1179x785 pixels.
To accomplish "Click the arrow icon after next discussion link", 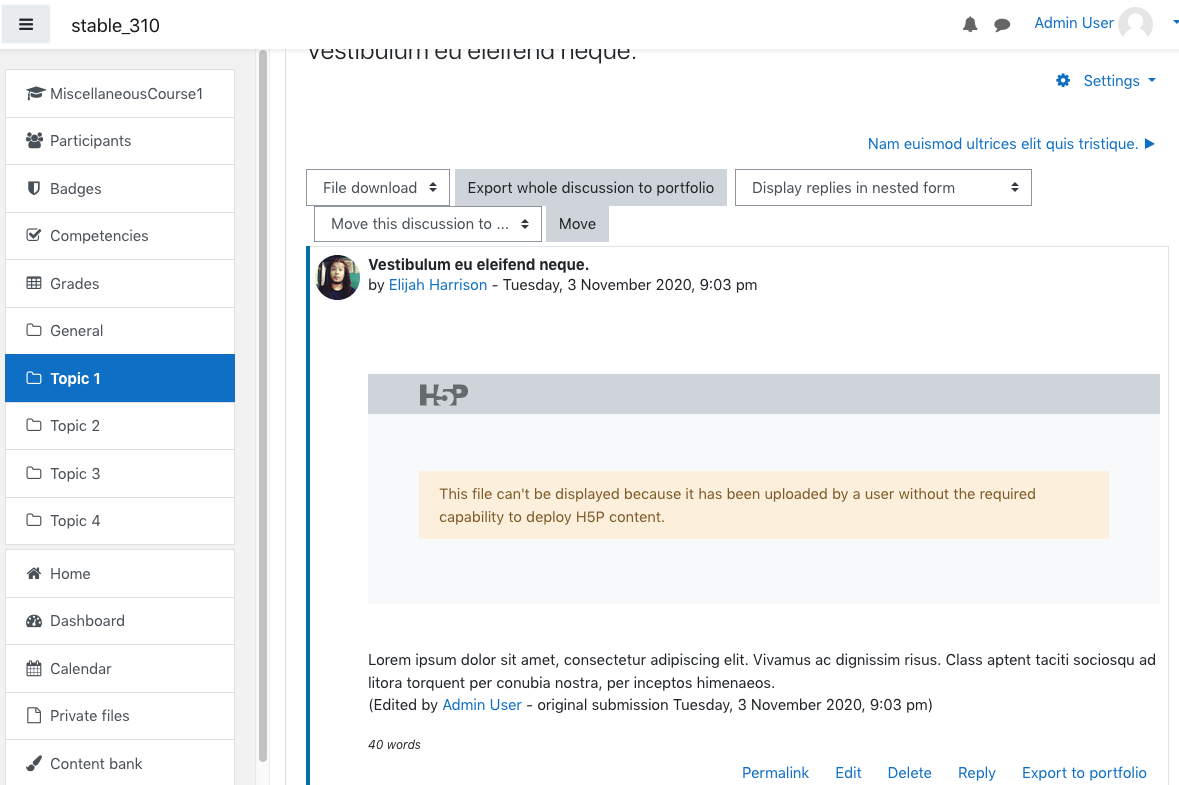I will pyautogui.click(x=1150, y=144).
